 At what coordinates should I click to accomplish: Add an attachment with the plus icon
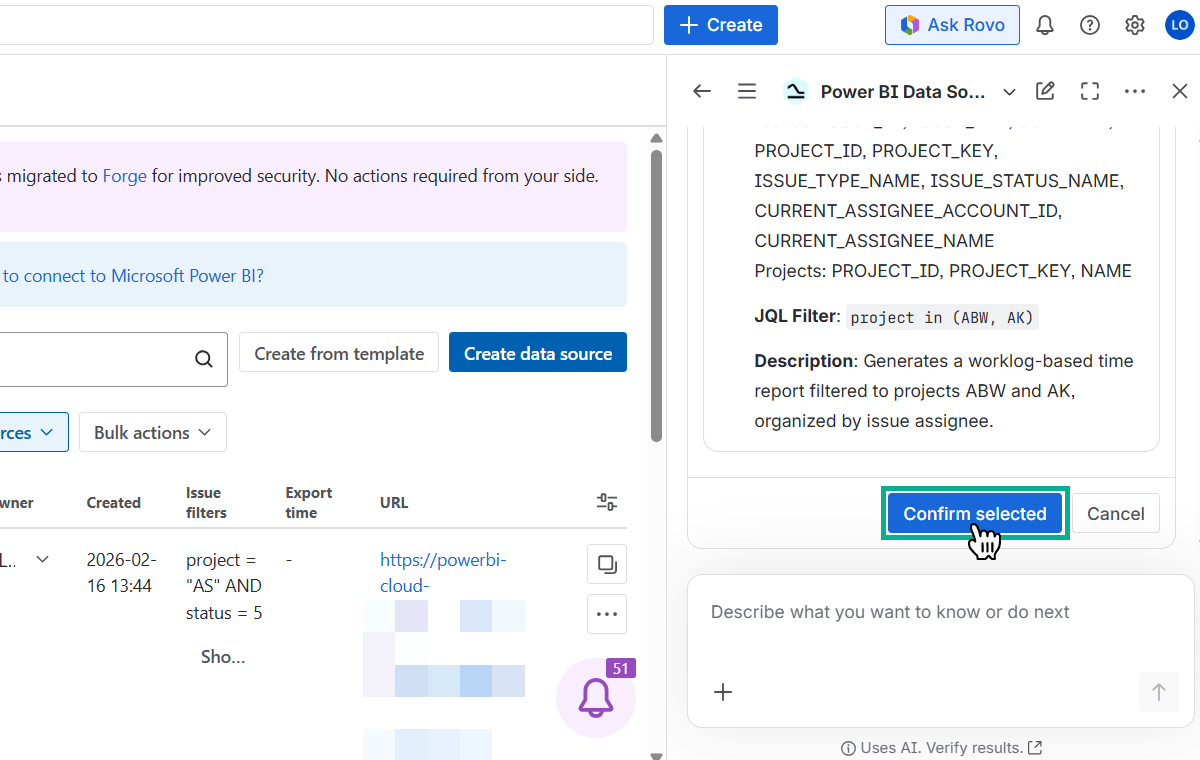pos(723,691)
